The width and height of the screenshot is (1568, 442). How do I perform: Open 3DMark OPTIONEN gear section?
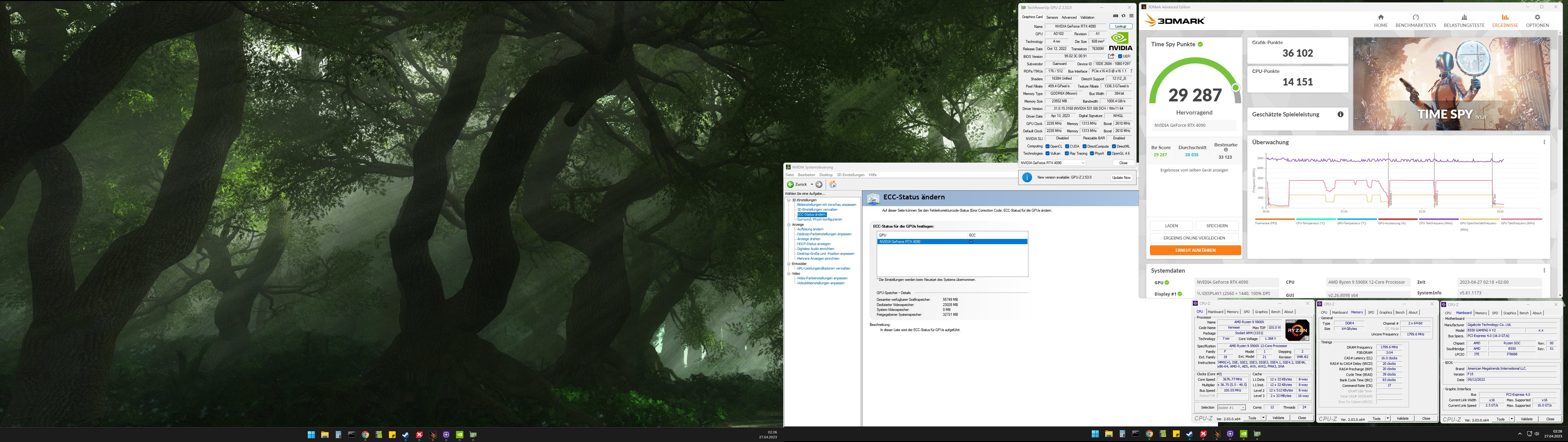pos(1537,21)
